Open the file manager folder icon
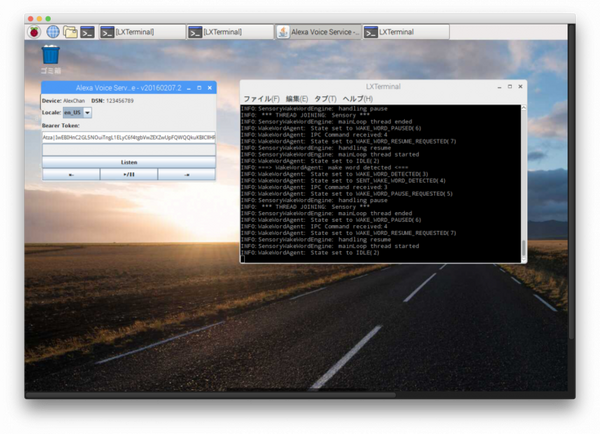This screenshot has height=434, width=600. click(69, 32)
